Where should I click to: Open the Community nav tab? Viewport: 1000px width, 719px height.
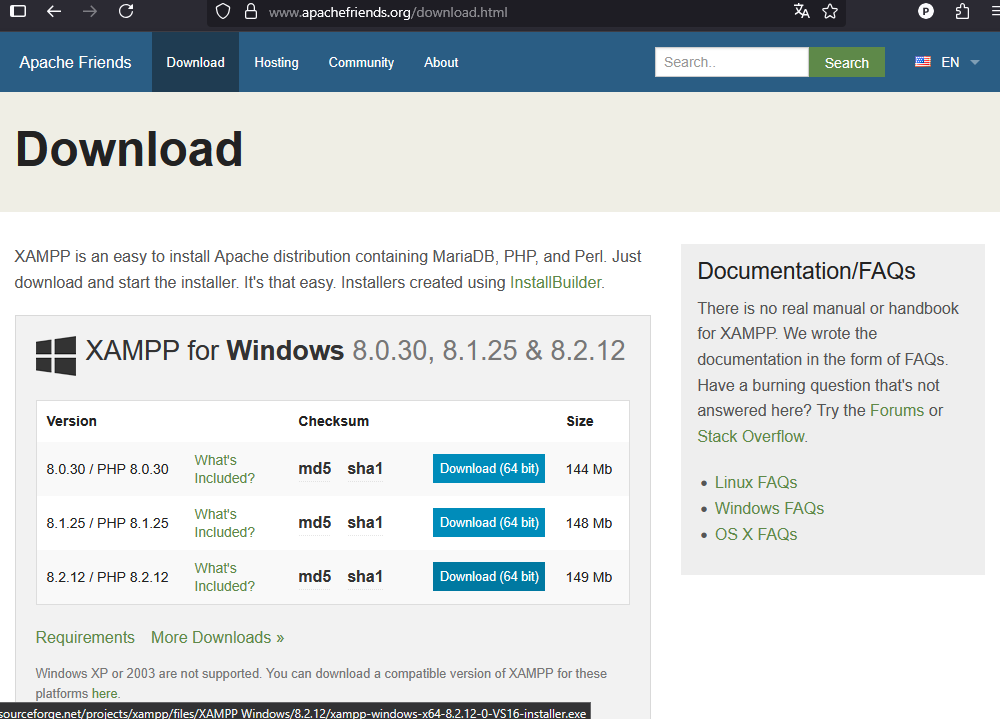pos(361,63)
